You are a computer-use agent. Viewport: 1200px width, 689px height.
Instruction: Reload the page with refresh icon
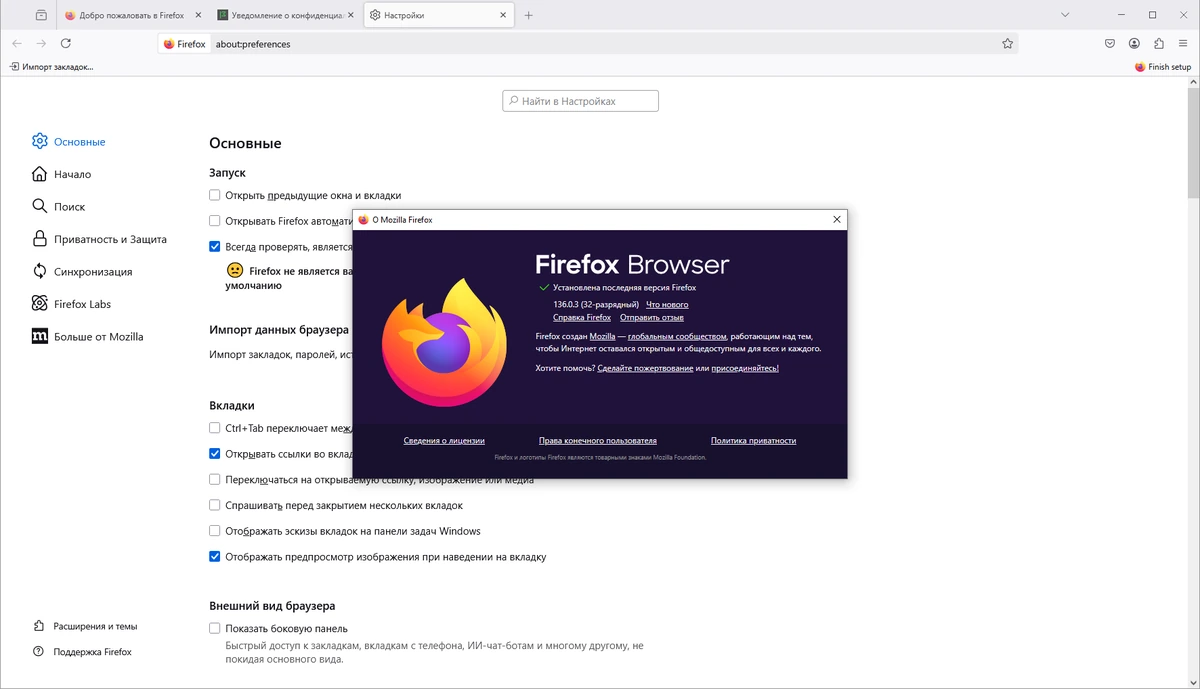[66, 44]
